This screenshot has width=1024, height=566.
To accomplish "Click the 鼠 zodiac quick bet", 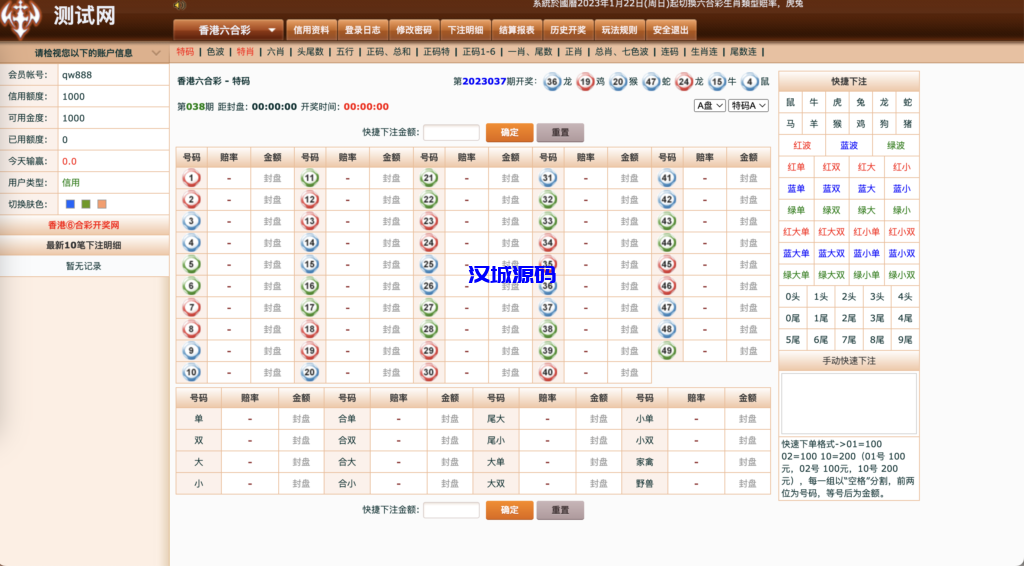I will pos(791,102).
